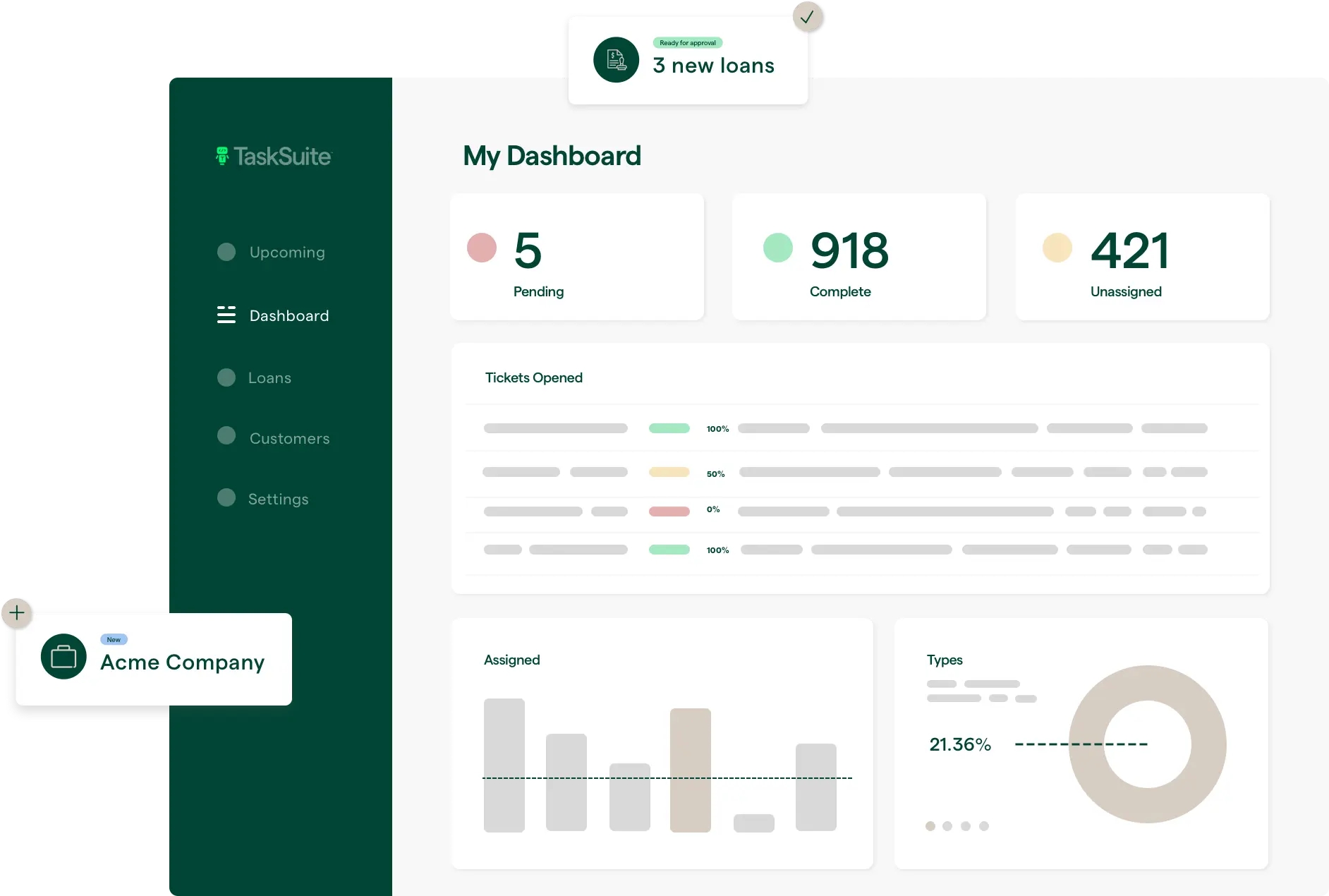Viewport: 1329px width, 896px height.
Task: Click the yellow Unassigned status dot
Action: pyautogui.click(x=1057, y=248)
